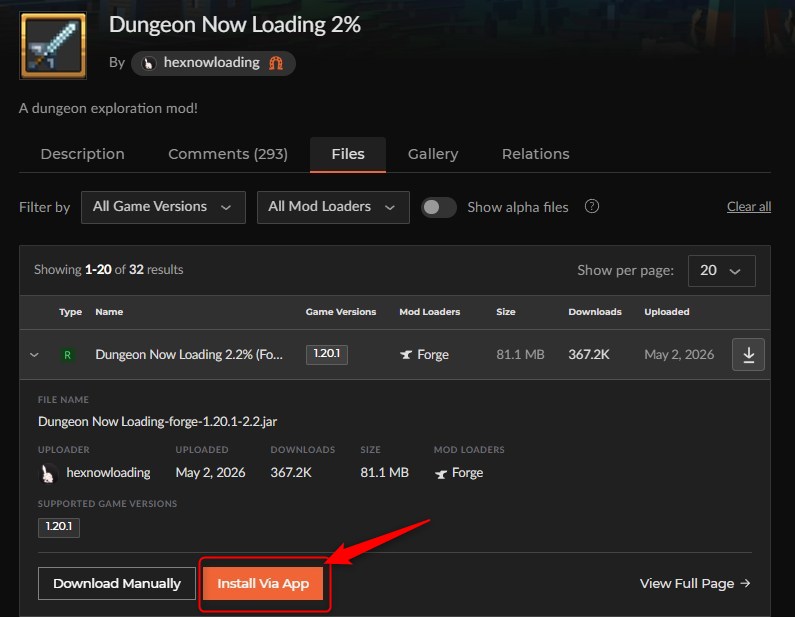Click the May 2, 2026 date in file row
795x617 pixels.
coord(679,354)
